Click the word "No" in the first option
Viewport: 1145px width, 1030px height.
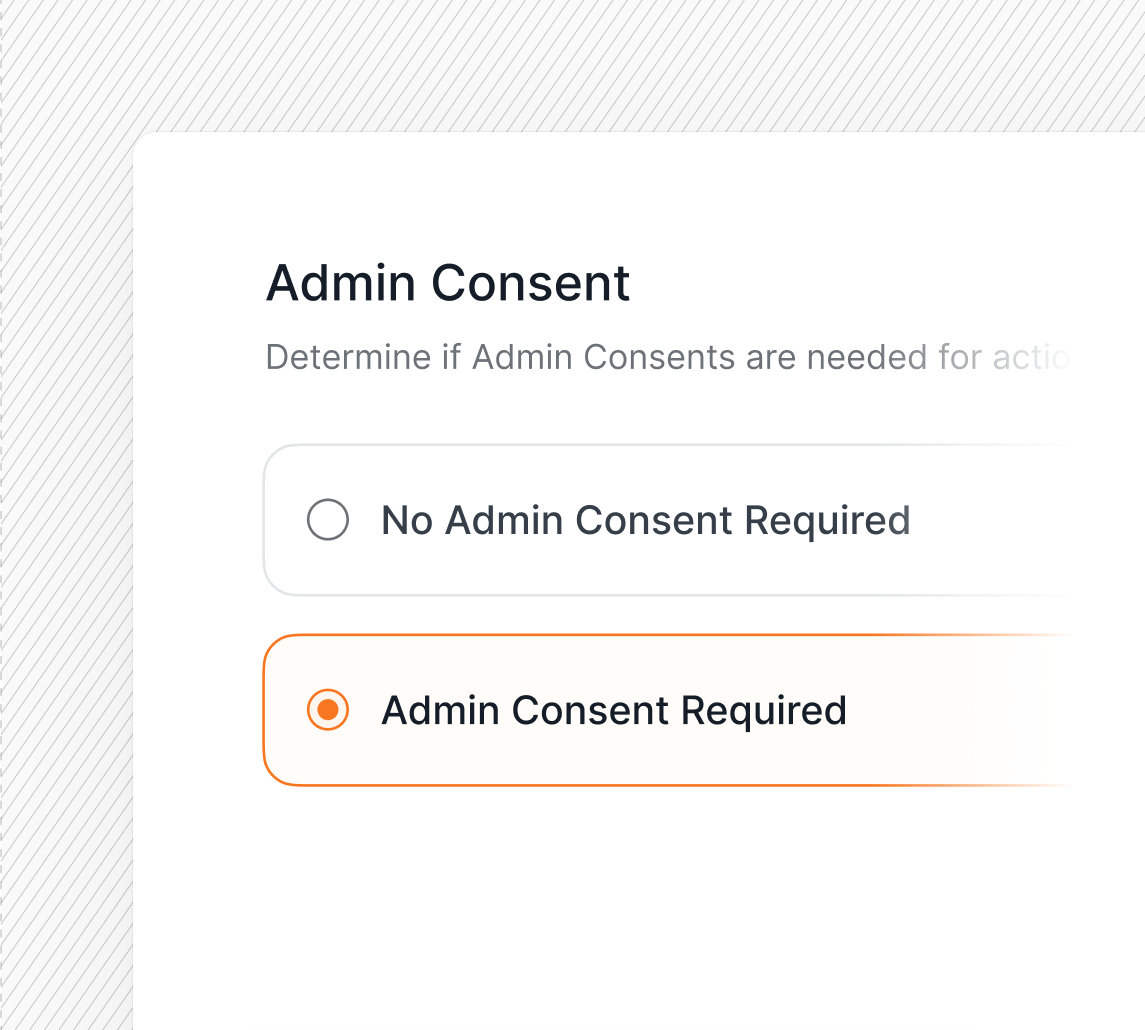click(407, 521)
